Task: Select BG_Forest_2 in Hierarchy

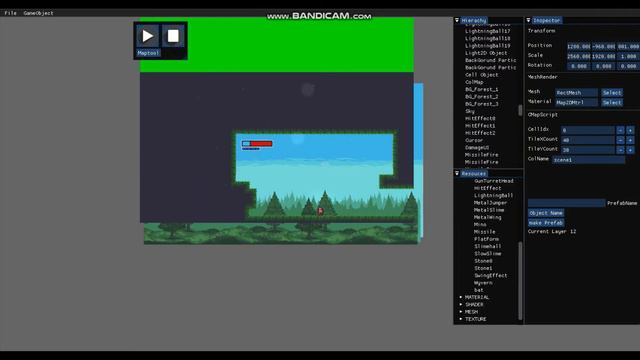Action: coord(482,97)
